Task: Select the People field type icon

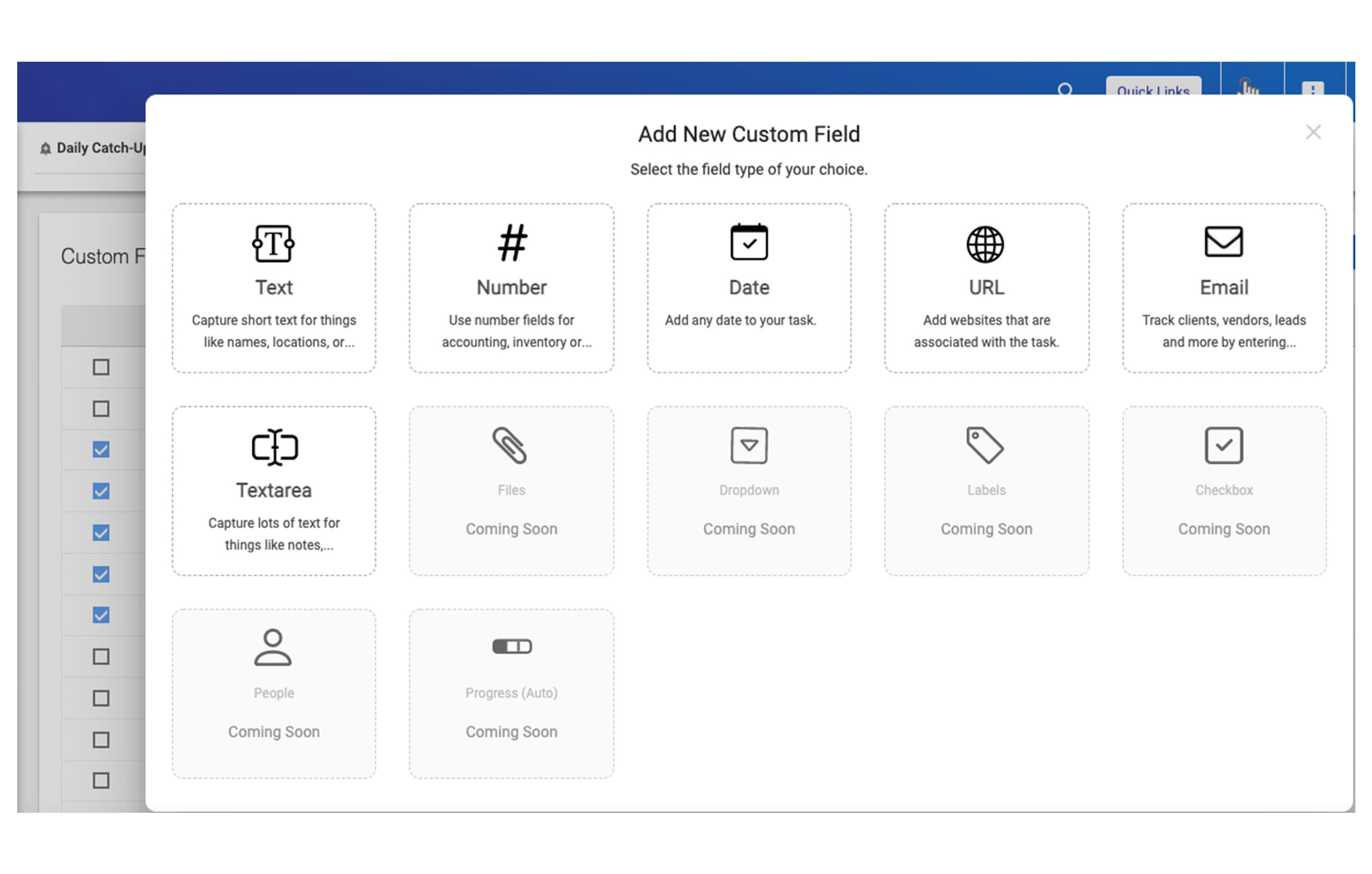Action: pyautogui.click(x=274, y=649)
